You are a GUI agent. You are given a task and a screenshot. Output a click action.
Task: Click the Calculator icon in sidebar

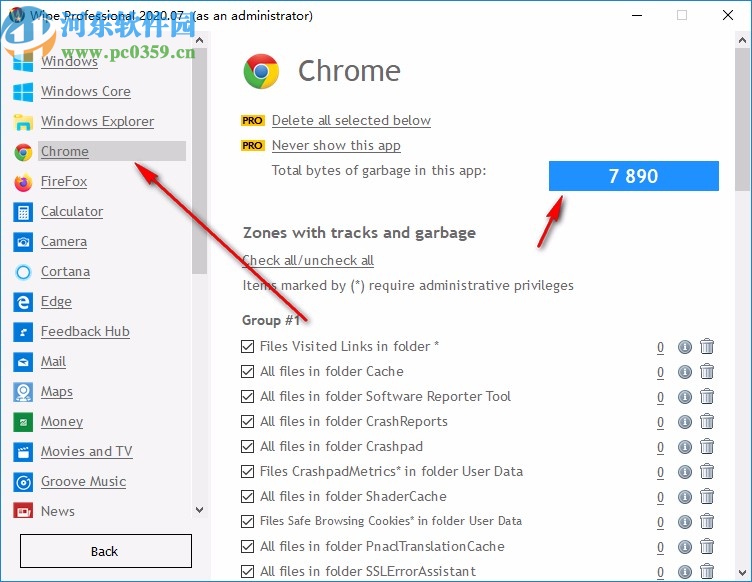(23, 212)
